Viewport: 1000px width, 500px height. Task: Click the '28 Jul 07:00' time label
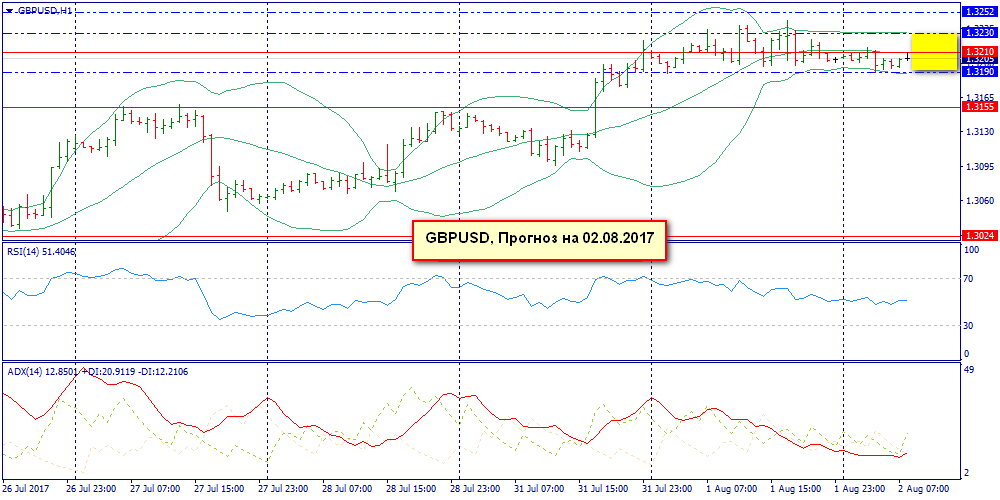[346, 488]
